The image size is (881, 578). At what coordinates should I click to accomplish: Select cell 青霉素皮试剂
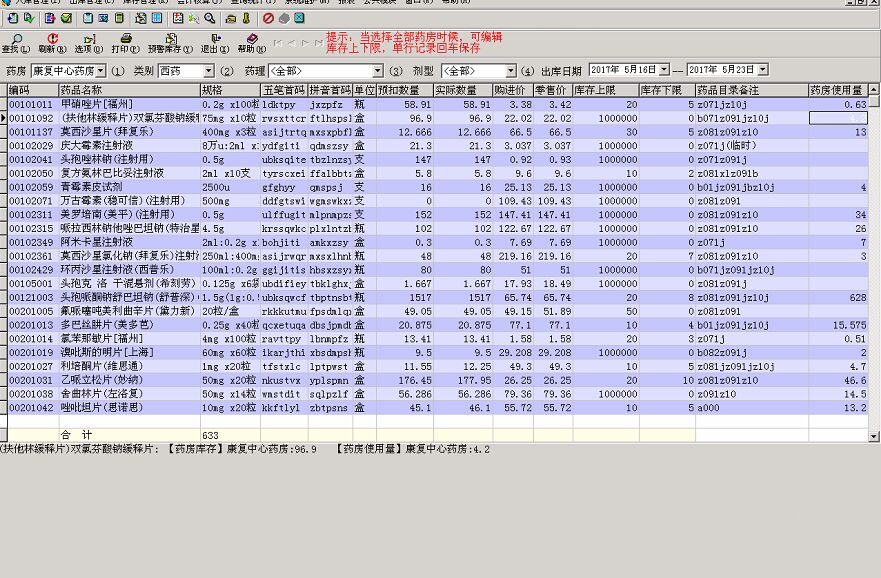(129, 187)
